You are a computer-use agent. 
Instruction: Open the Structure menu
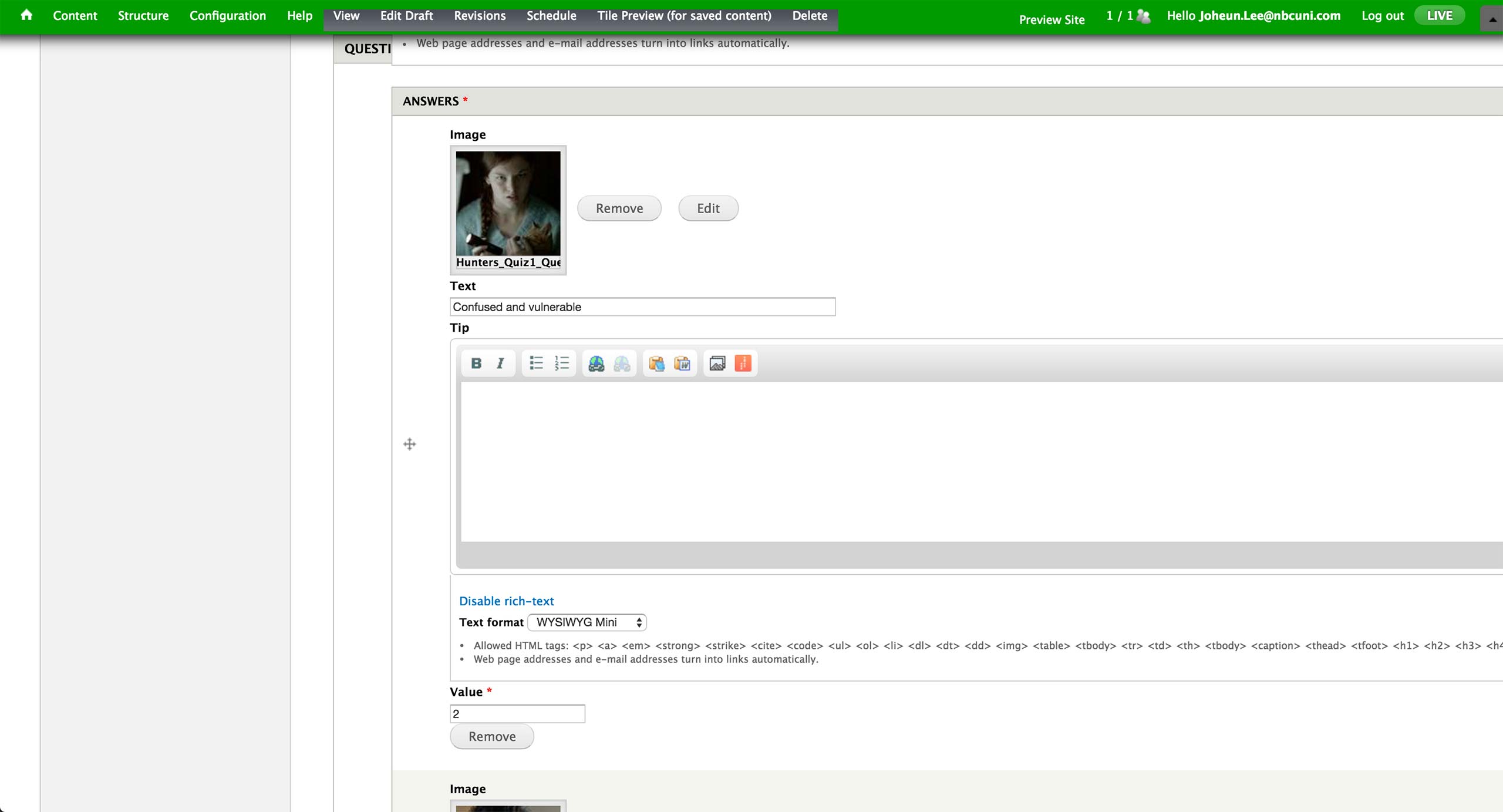143,16
